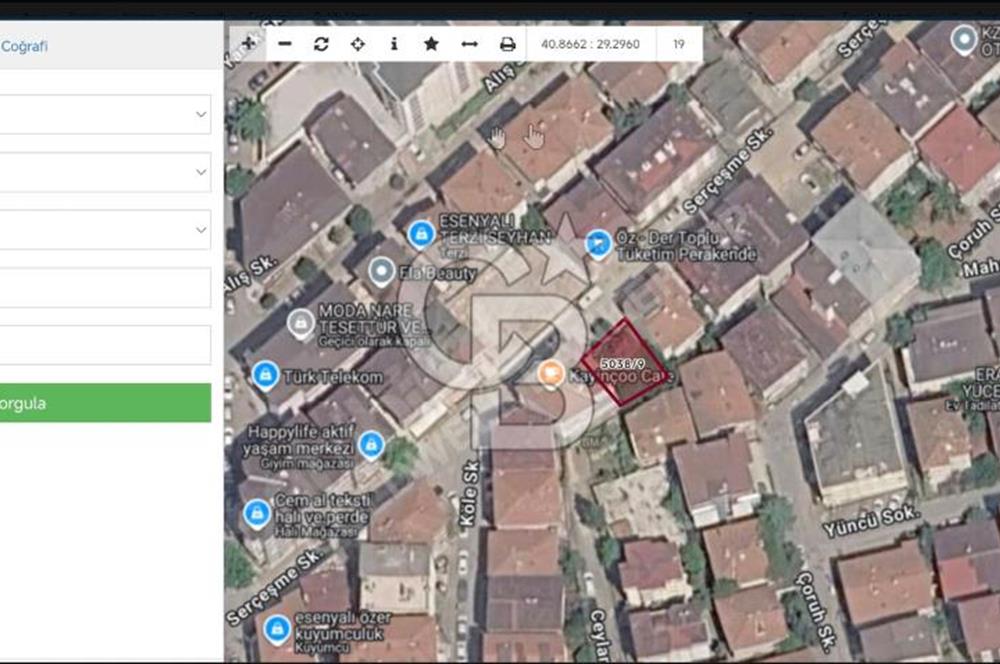Click the Yüncü Sok. street label
This screenshot has width=1000, height=664.
(x=871, y=521)
